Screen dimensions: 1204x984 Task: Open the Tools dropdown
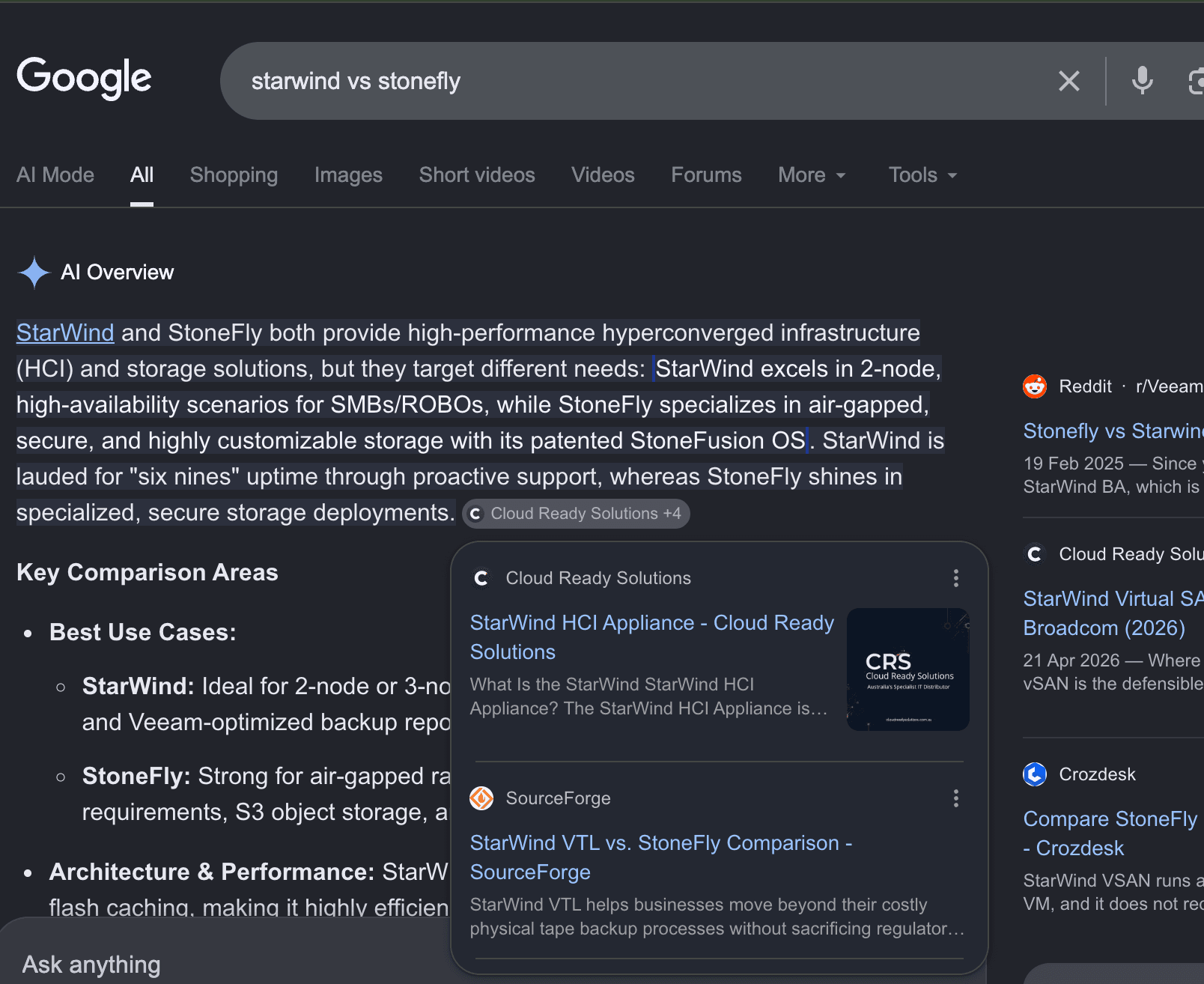click(922, 175)
